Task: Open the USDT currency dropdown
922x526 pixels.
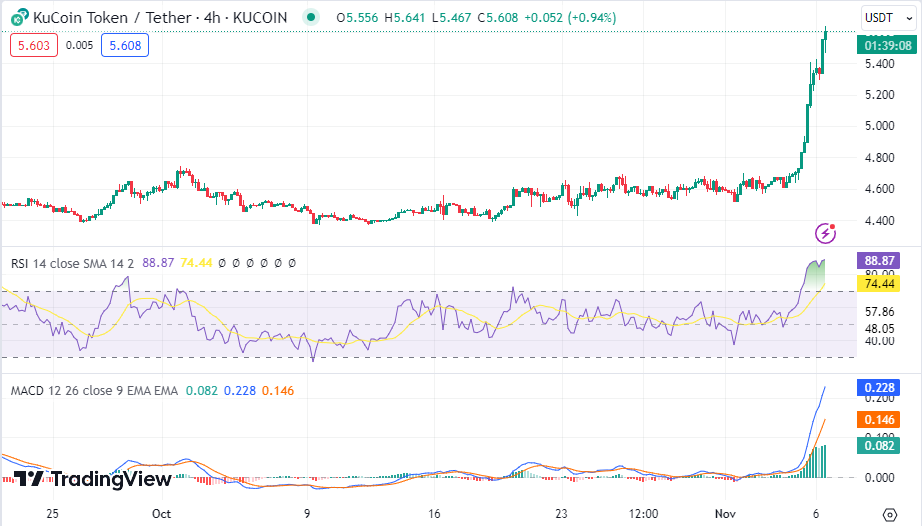Action: (x=888, y=18)
